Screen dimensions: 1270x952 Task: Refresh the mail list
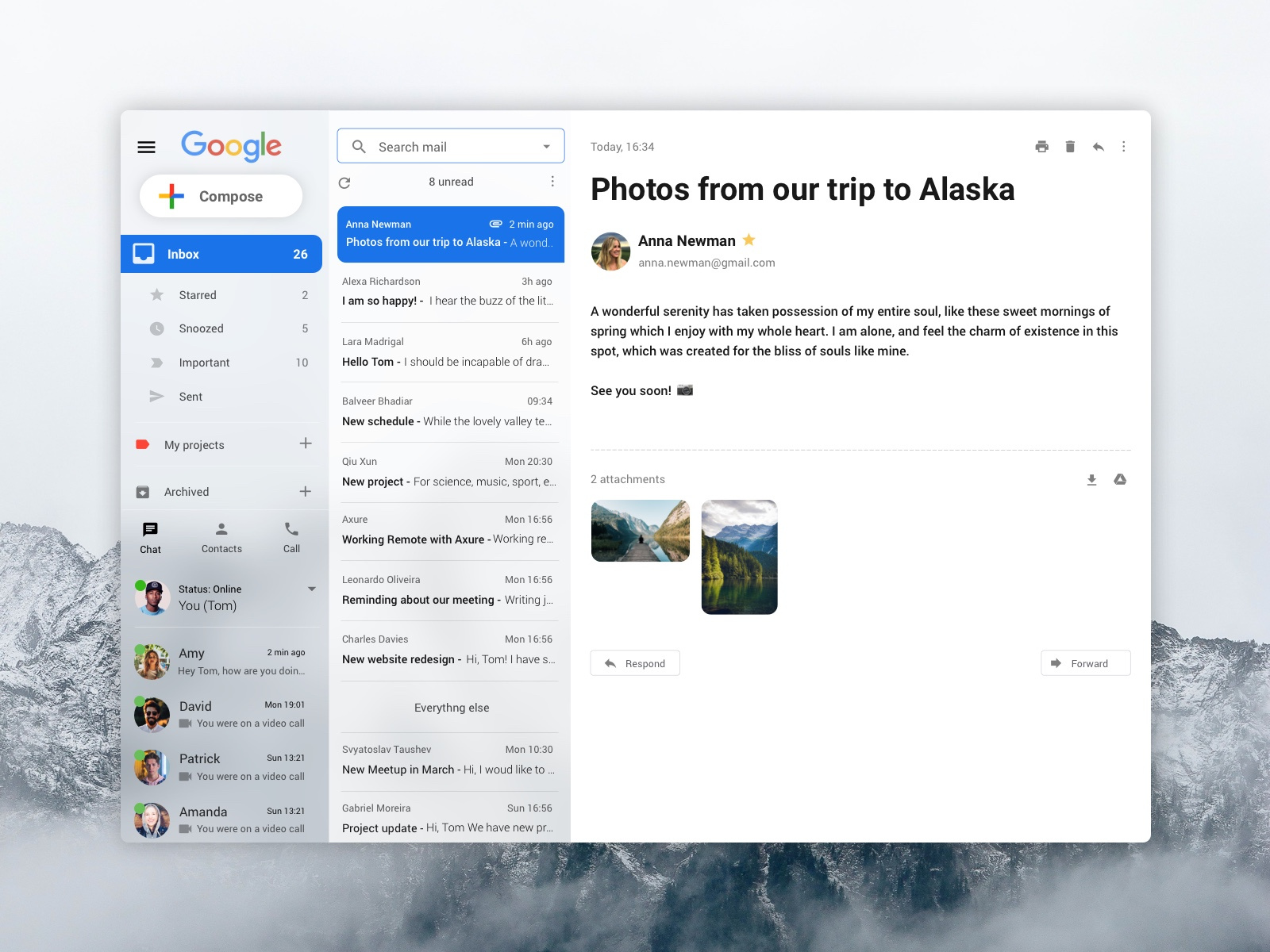pyautogui.click(x=344, y=182)
